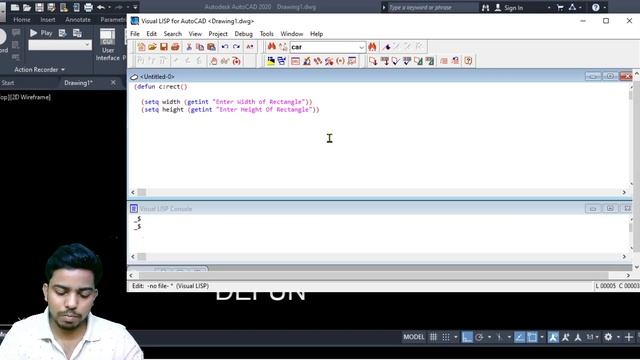The width and height of the screenshot is (640, 360).
Task: Redo using the Visual LISP toolbar arrow
Action: coord(236,47)
